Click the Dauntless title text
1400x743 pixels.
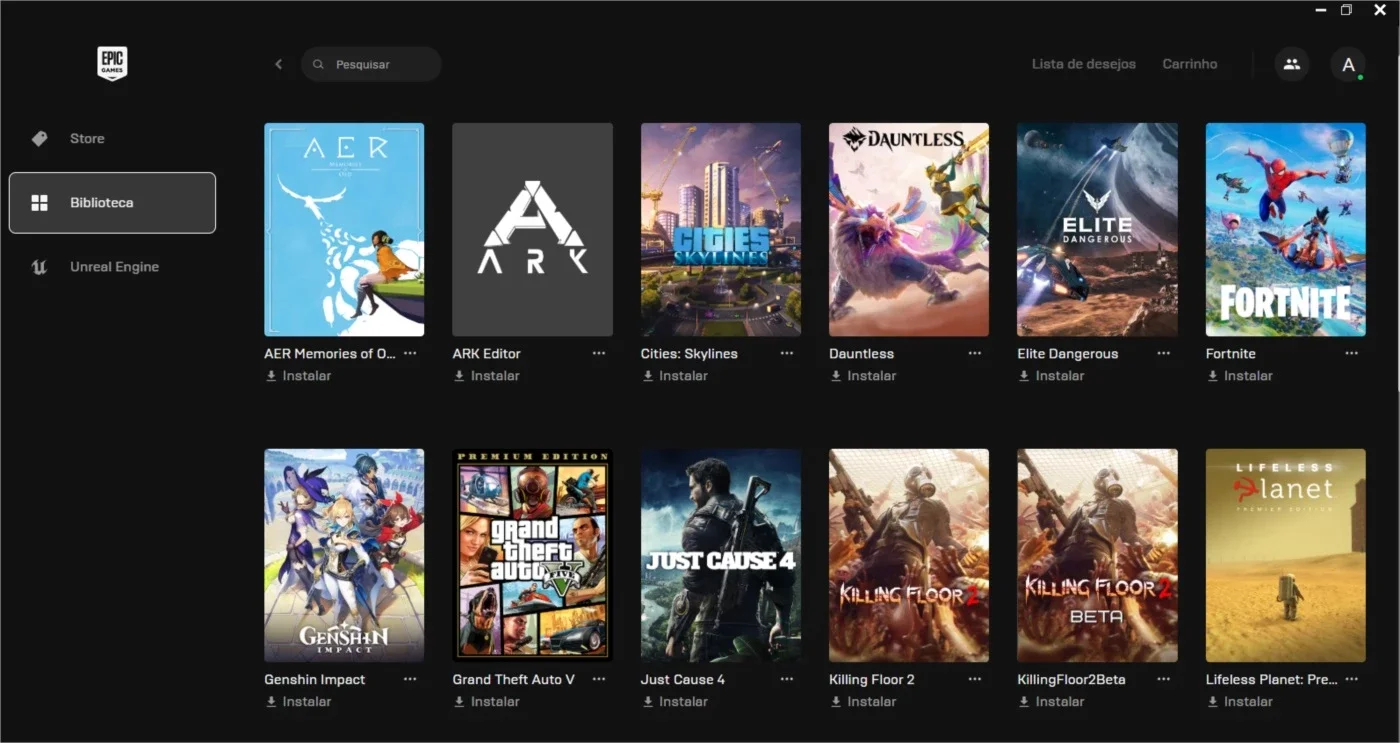pos(862,353)
